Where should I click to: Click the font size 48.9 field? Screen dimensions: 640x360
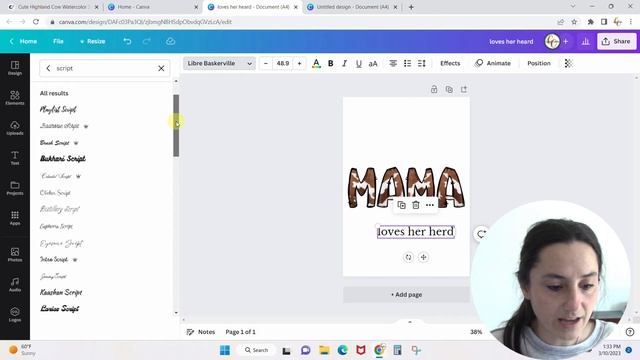click(x=282, y=63)
